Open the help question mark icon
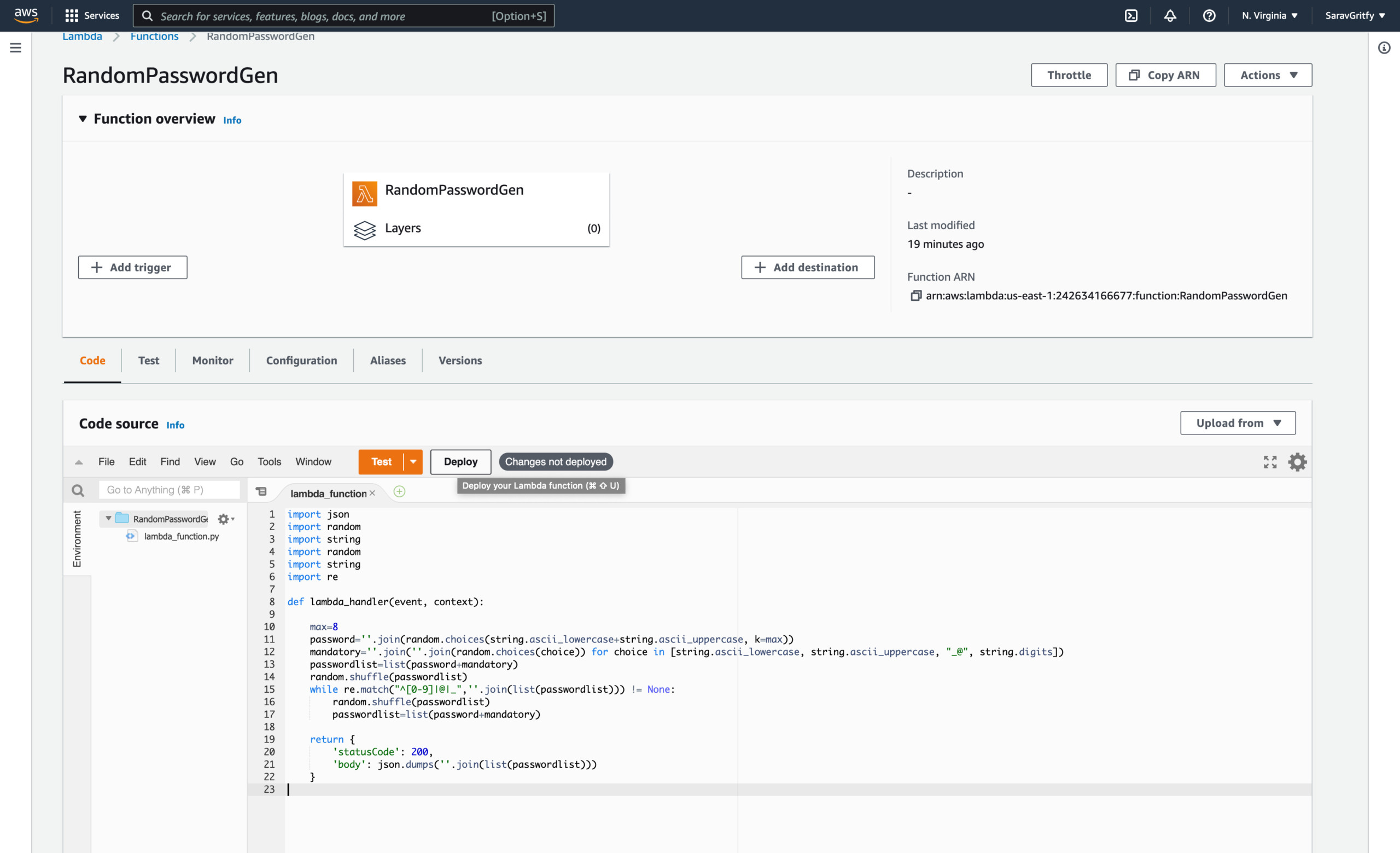1400x853 pixels. click(x=1209, y=15)
